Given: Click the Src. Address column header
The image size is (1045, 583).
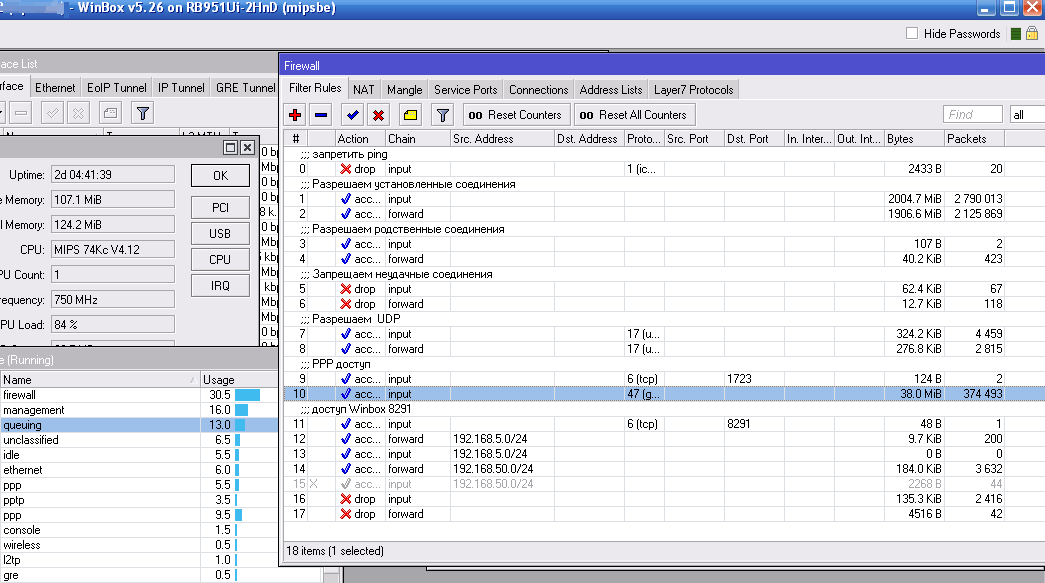Looking at the screenshot, I should [502, 139].
